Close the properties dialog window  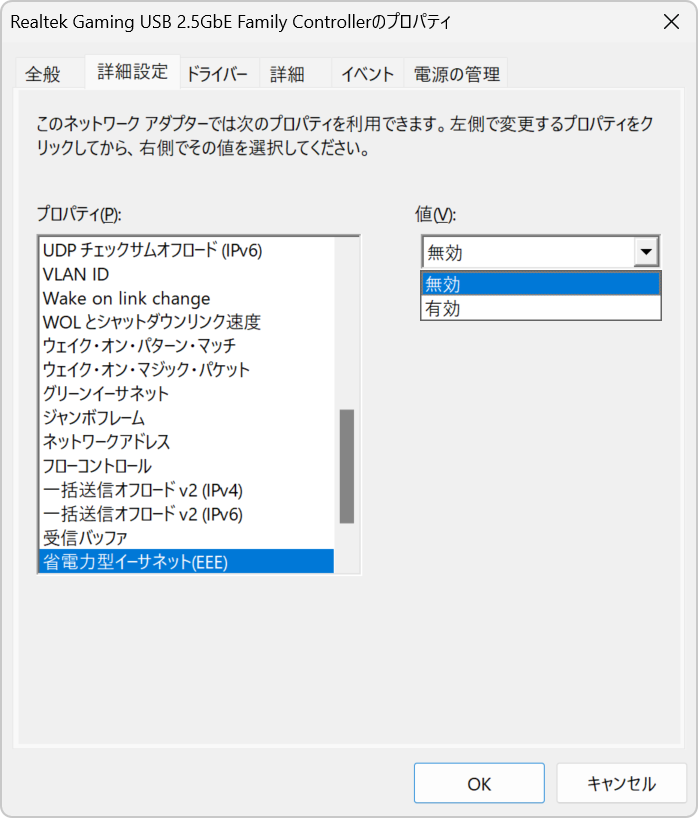[670, 22]
